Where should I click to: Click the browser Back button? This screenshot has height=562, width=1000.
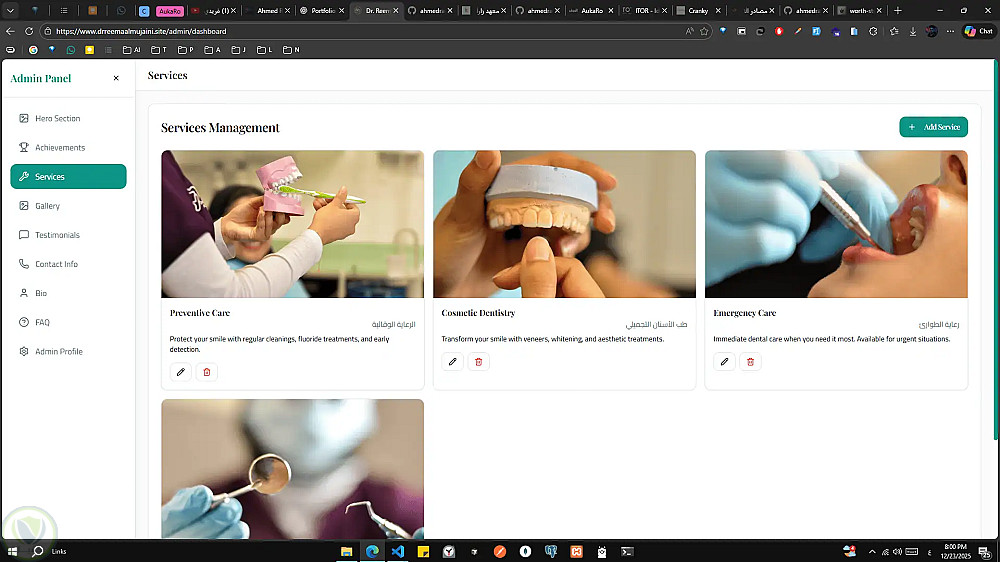click(10, 31)
